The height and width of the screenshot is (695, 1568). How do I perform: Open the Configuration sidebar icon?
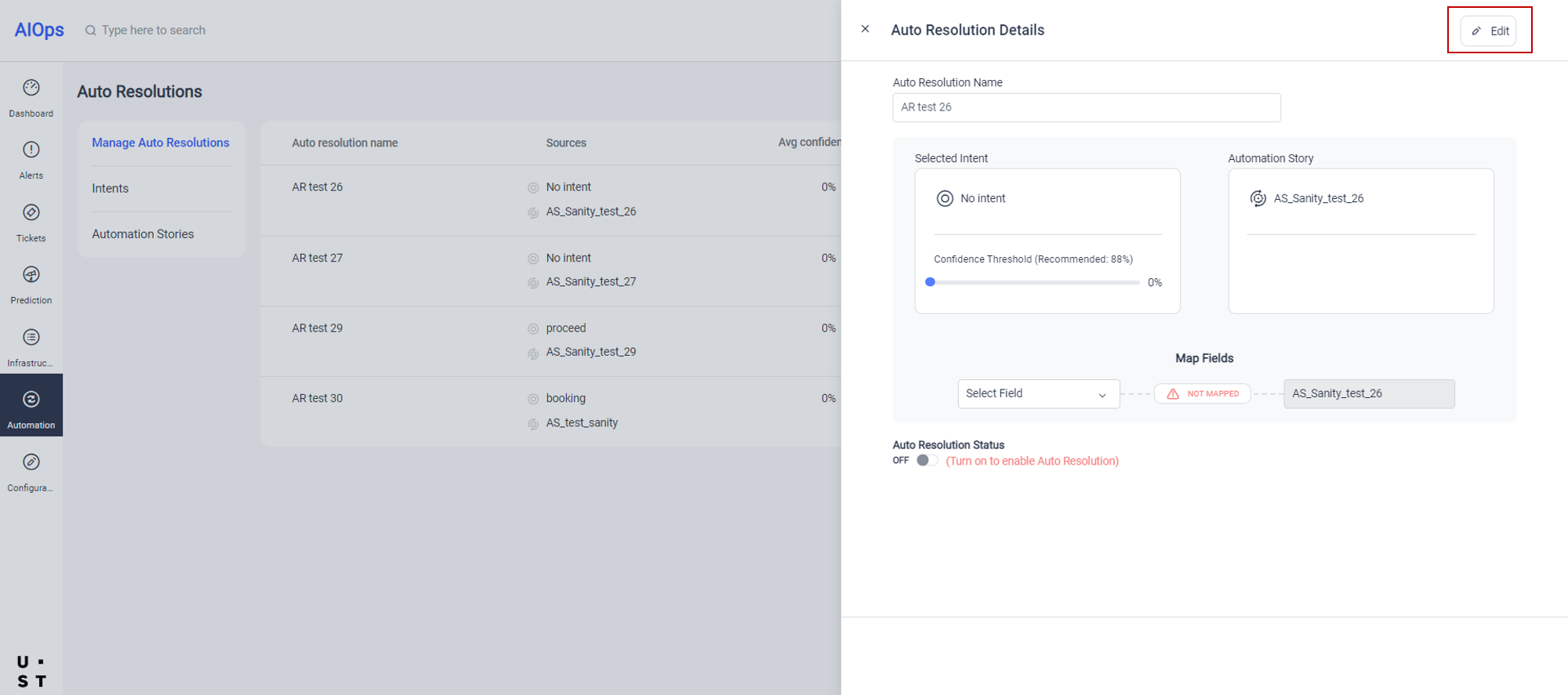pos(31,471)
